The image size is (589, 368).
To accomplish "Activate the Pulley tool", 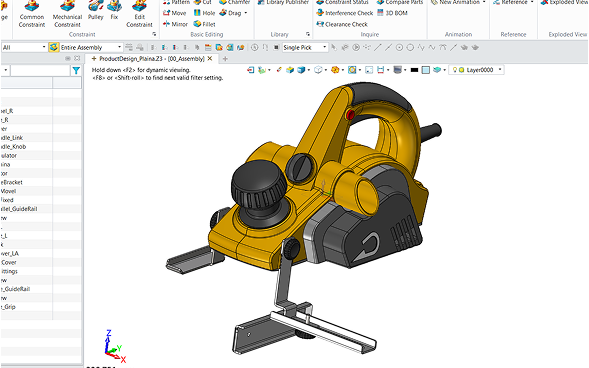I will [95, 11].
